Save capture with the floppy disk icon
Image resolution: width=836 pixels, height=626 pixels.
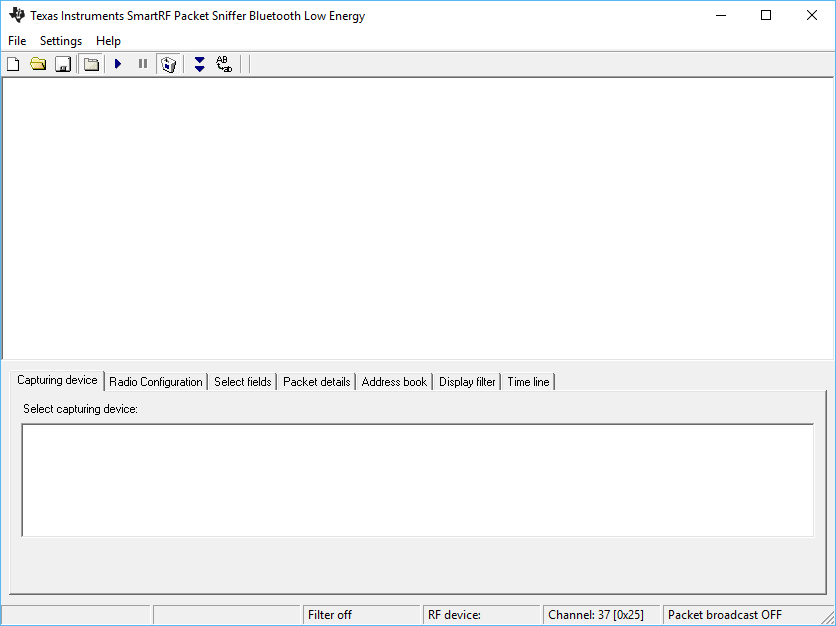tap(63, 65)
